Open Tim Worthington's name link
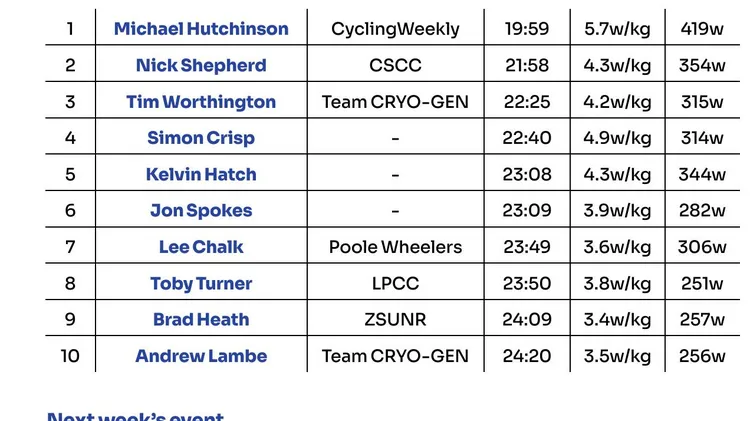Screen dimensions: 750x421 pos(201,102)
